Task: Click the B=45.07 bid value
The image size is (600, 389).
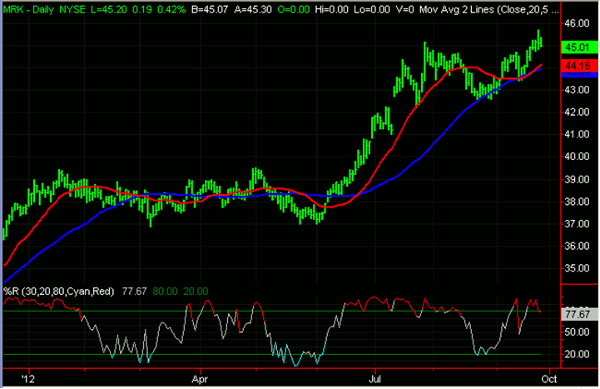Action: click(x=209, y=10)
